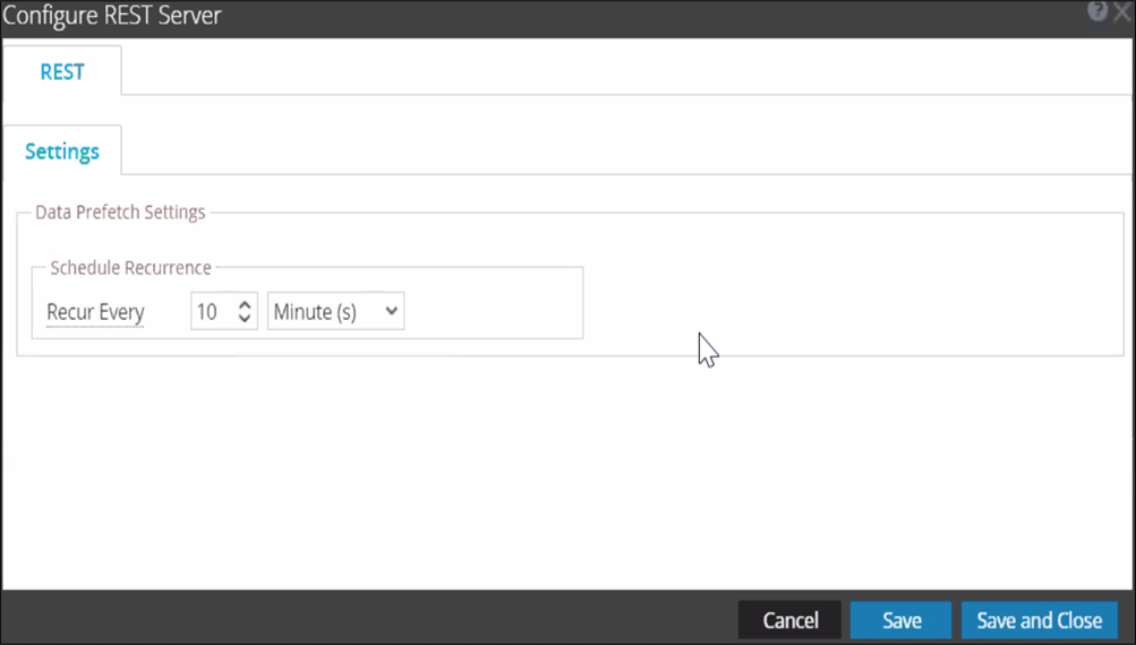This screenshot has height=645, width=1136.
Task: Select the Settings tab
Action: (x=62, y=151)
